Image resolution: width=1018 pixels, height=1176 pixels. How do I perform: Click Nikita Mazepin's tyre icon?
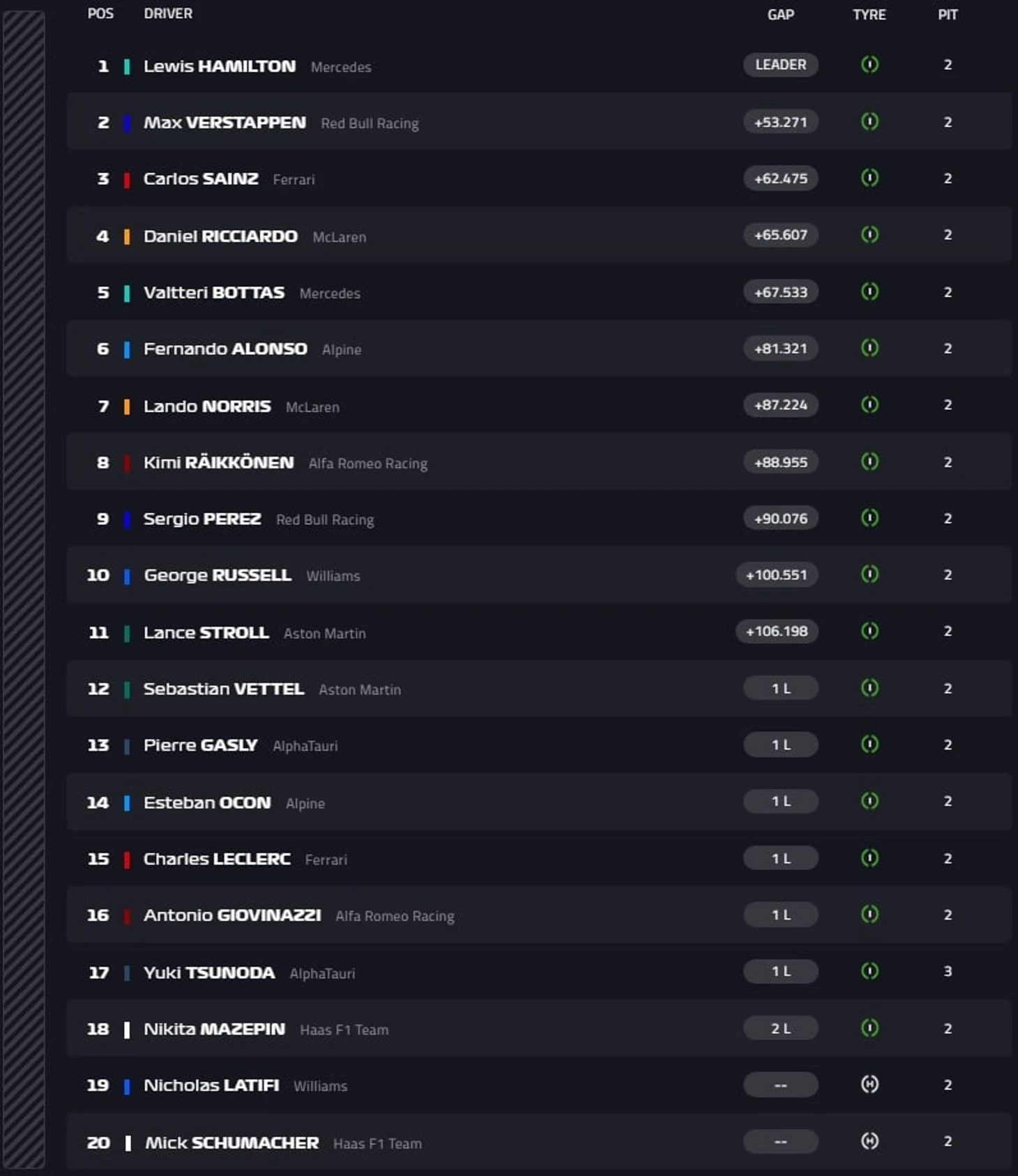click(869, 1028)
